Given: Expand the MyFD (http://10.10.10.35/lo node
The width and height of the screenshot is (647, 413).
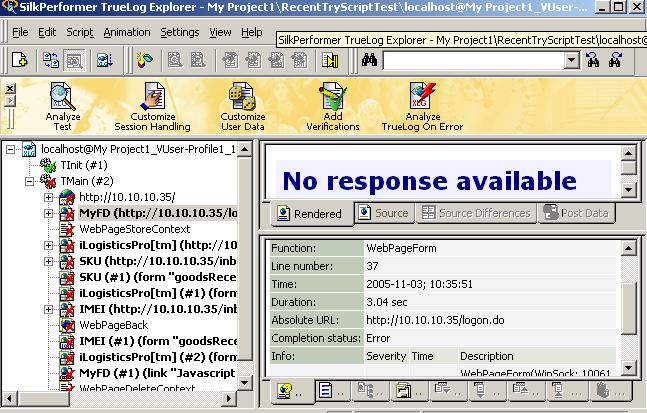Looking at the screenshot, I should click(48, 213).
